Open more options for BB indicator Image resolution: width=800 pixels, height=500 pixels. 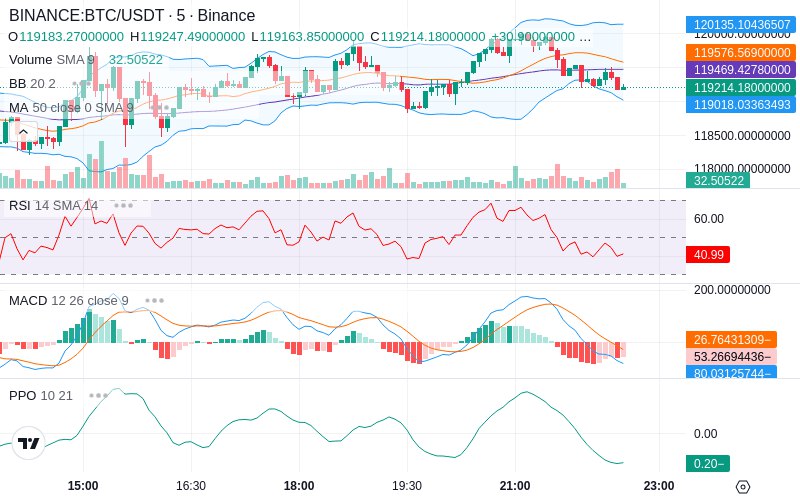click(x=81, y=83)
